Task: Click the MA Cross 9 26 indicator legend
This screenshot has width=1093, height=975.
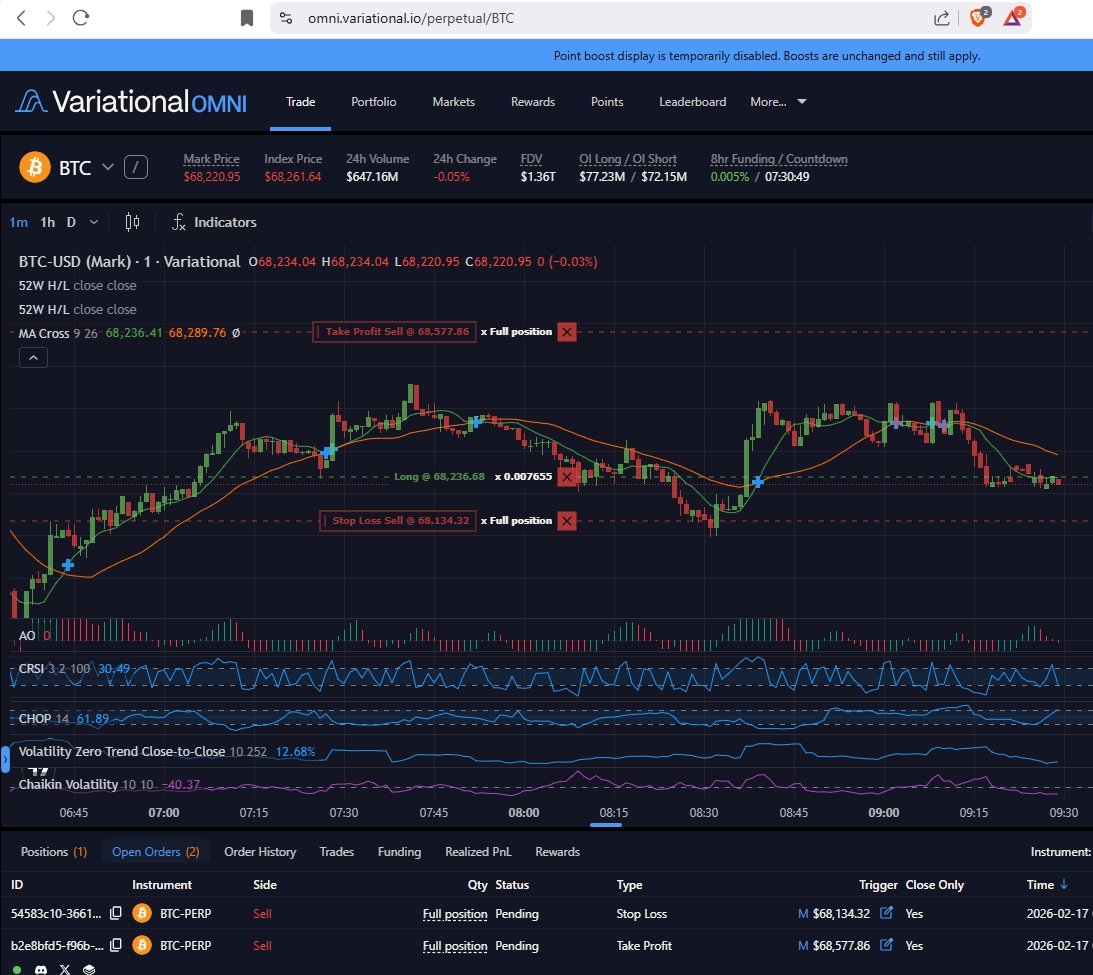Action: (58, 333)
